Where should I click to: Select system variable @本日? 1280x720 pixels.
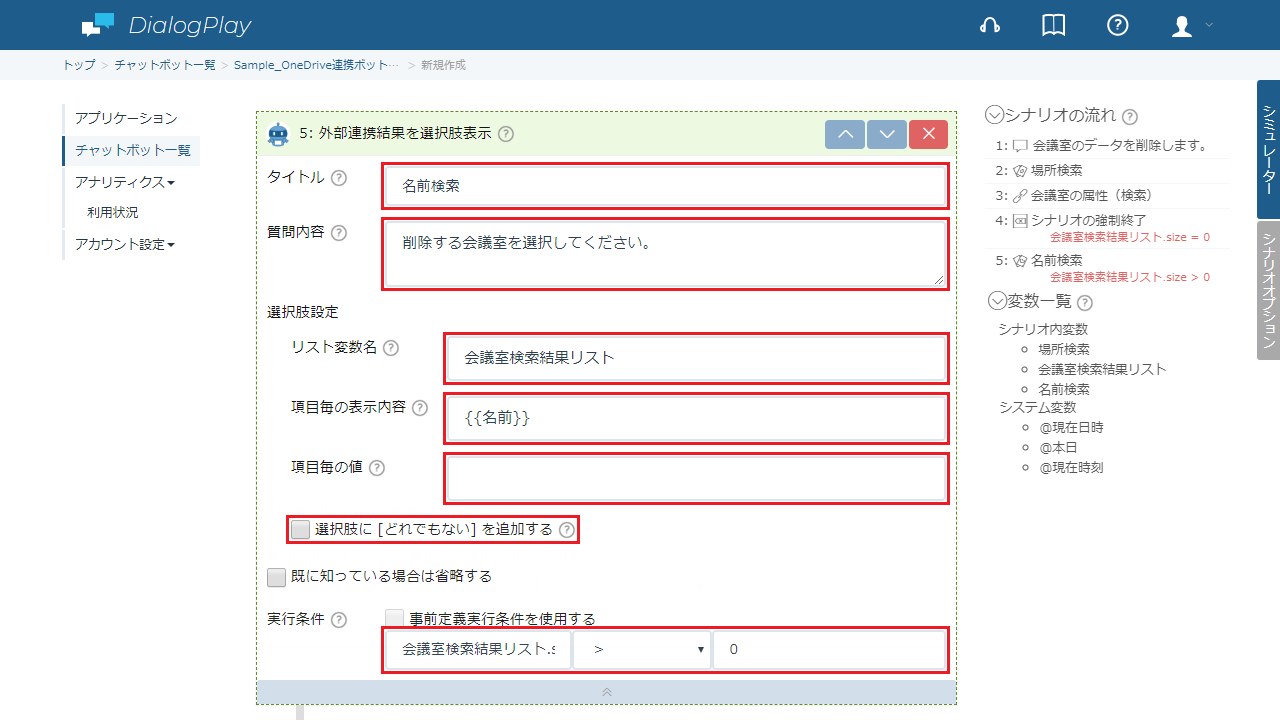(1058, 447)
